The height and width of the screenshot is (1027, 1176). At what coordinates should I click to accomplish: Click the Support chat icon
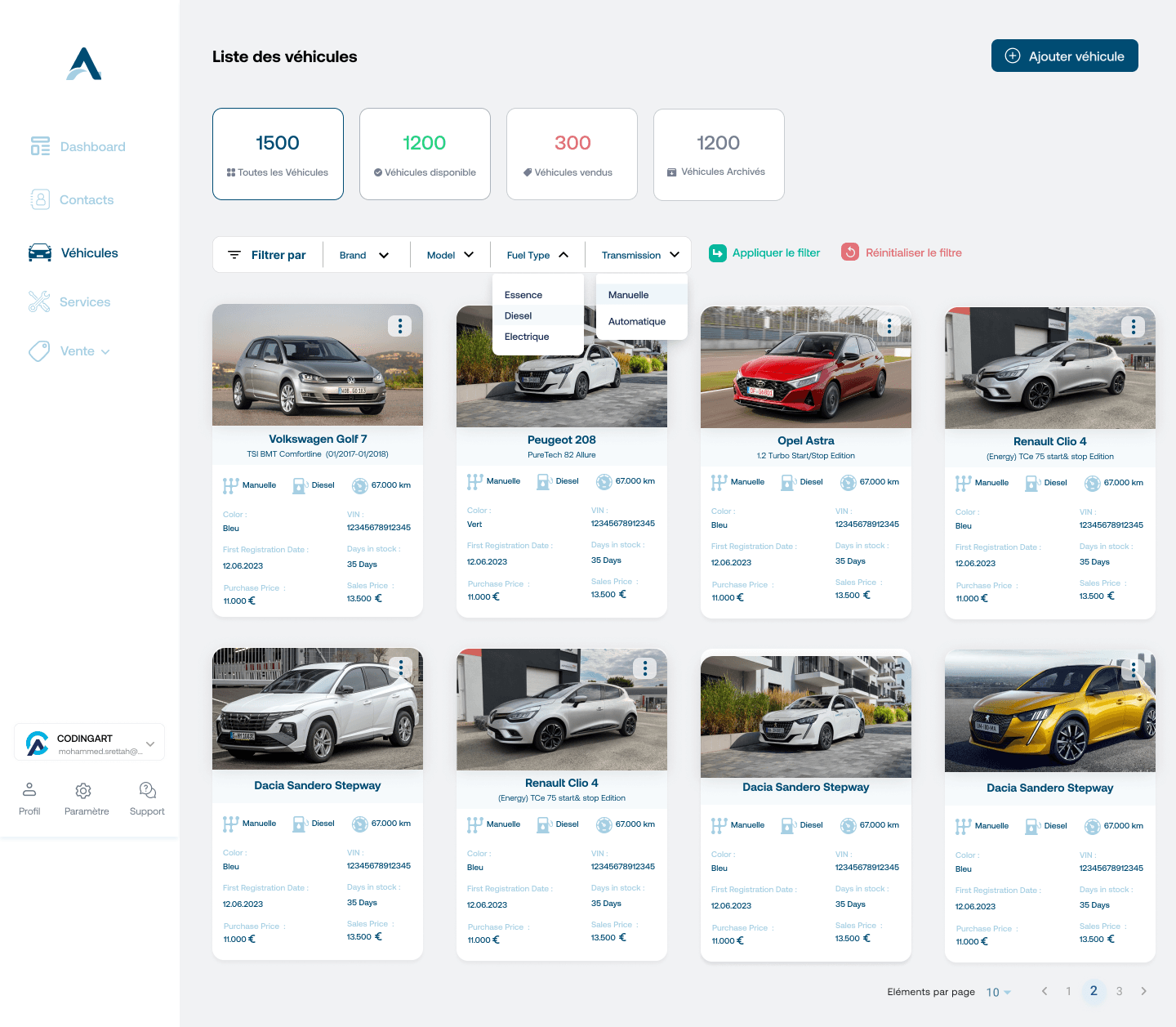click(x=148, y=790)
